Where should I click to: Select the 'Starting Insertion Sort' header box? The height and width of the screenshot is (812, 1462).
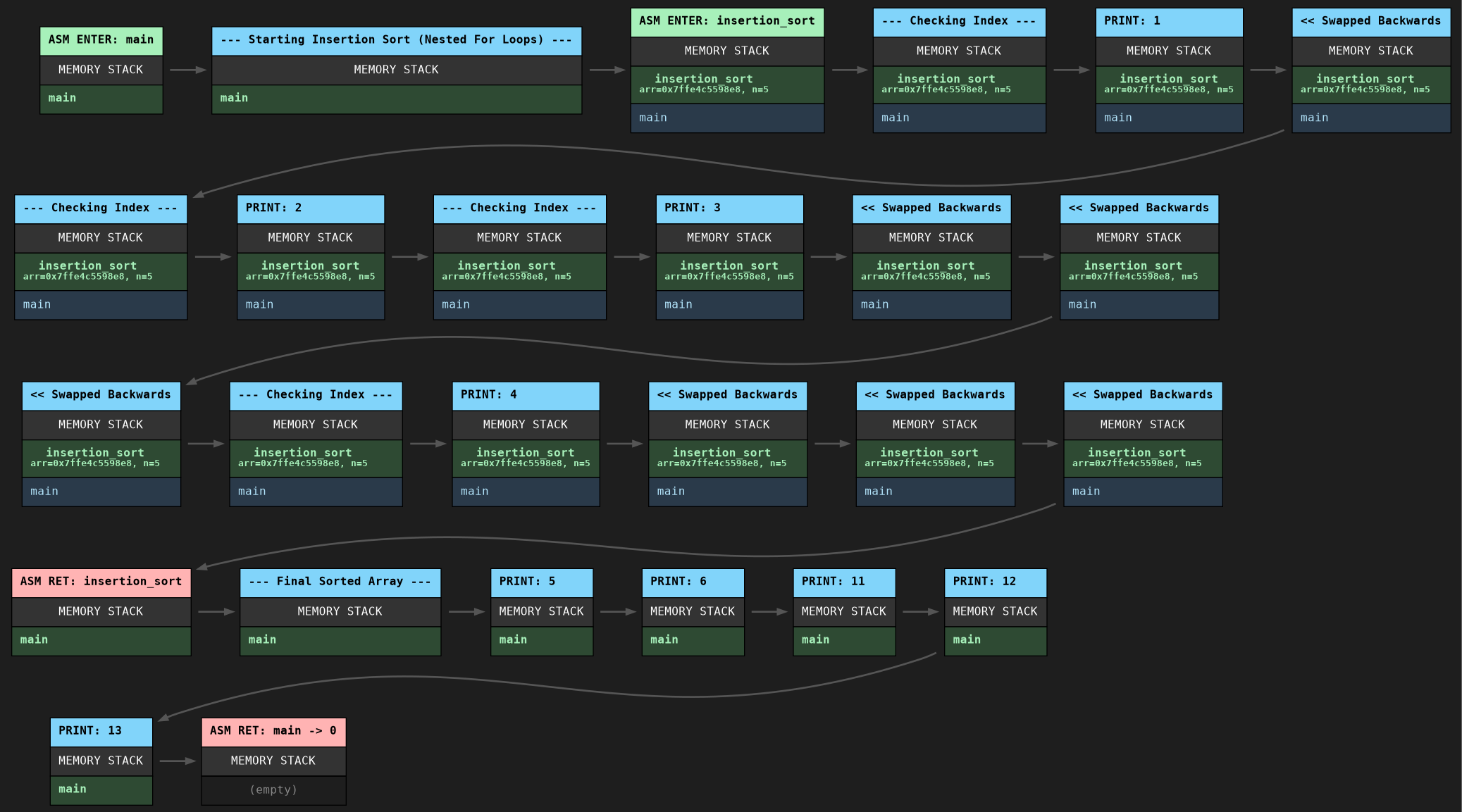pos(396,40)
